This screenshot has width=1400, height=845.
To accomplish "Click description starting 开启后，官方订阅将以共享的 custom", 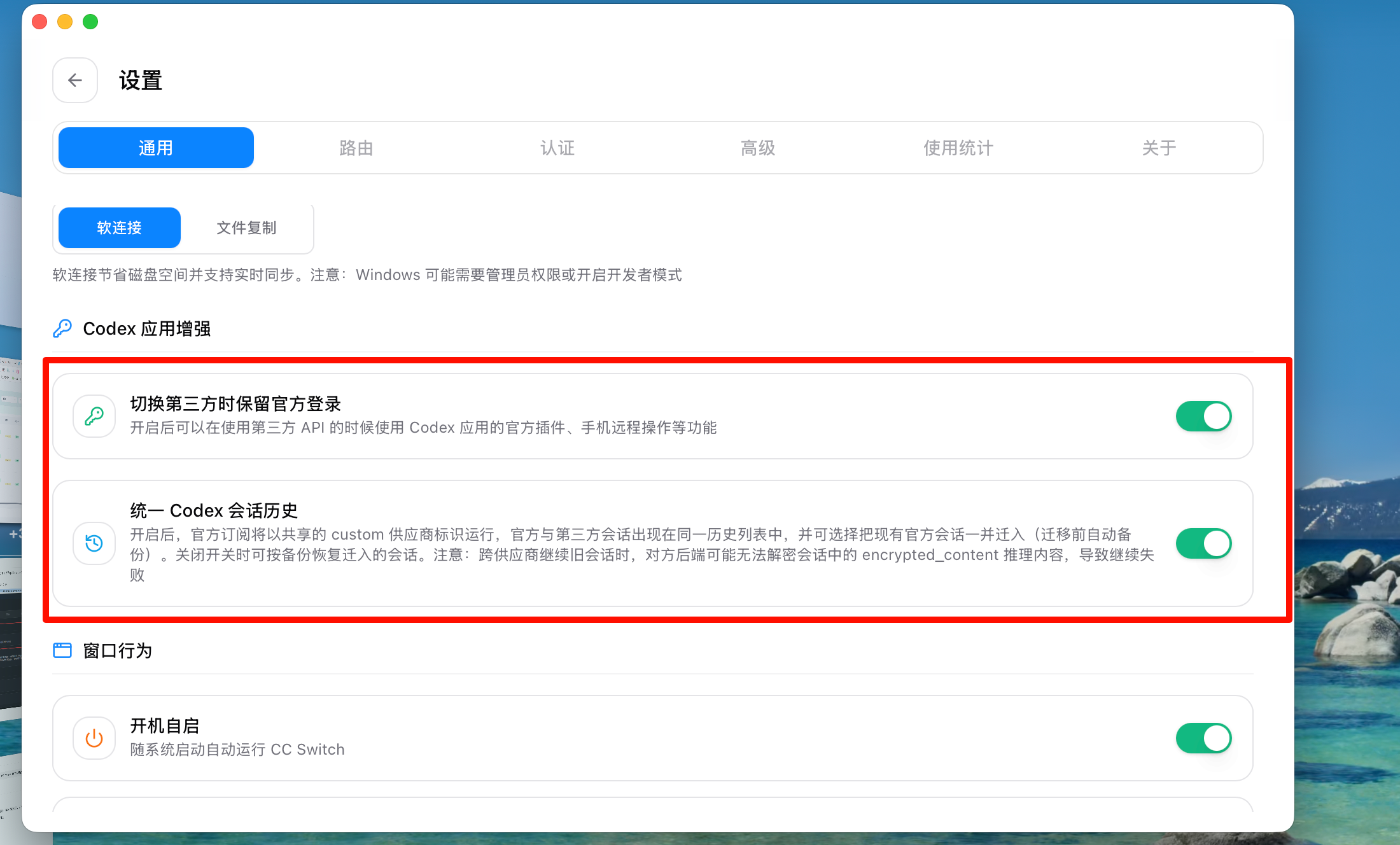I will [x=642, y=554].
